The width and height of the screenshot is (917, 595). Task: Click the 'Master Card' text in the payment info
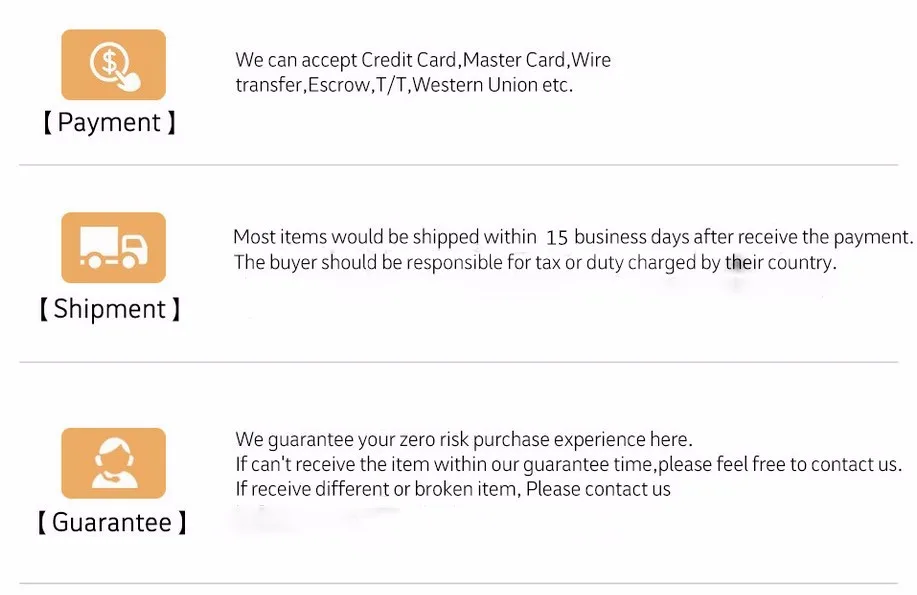(514, 60)
